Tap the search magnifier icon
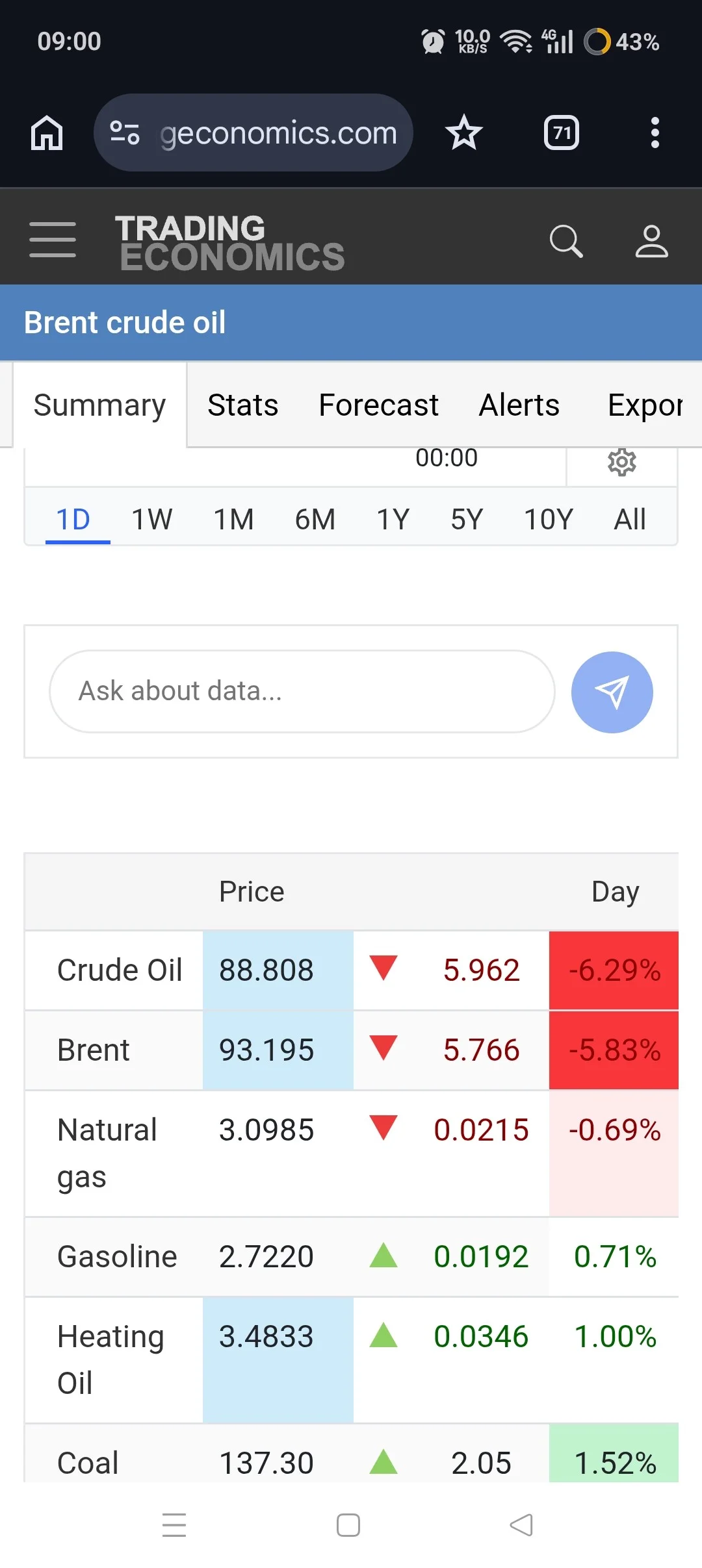 point(566,242)
